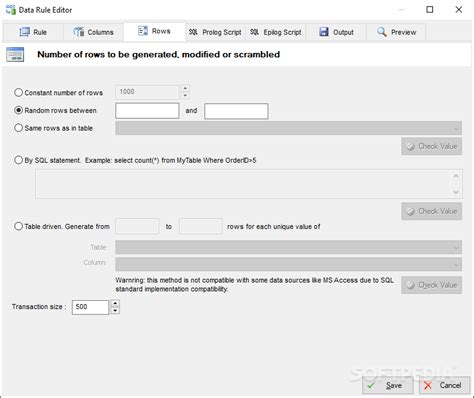Increase the Transaction size value

[115, 303]
